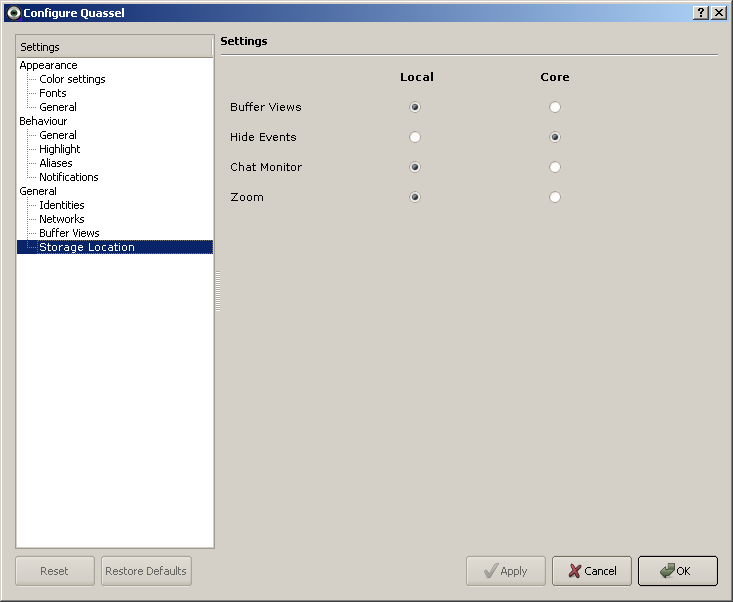Click the Local column heading
The height and width of the screenshot is (602, 733).
417,77
